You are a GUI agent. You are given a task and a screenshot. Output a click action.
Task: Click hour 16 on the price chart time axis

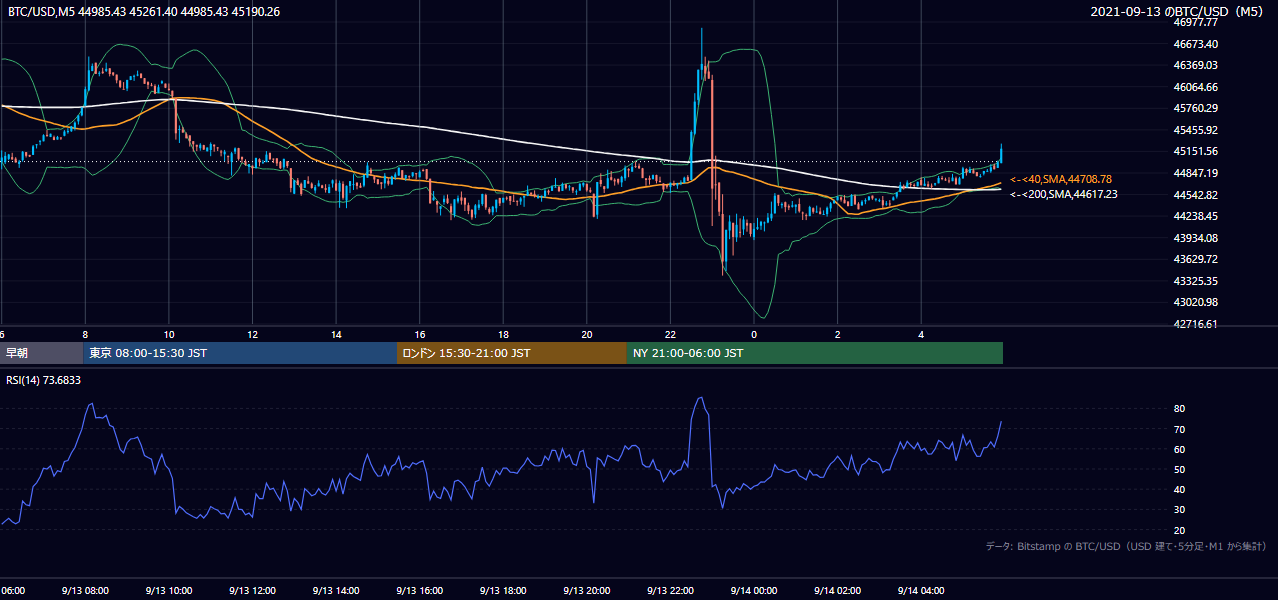coord(420,334)
